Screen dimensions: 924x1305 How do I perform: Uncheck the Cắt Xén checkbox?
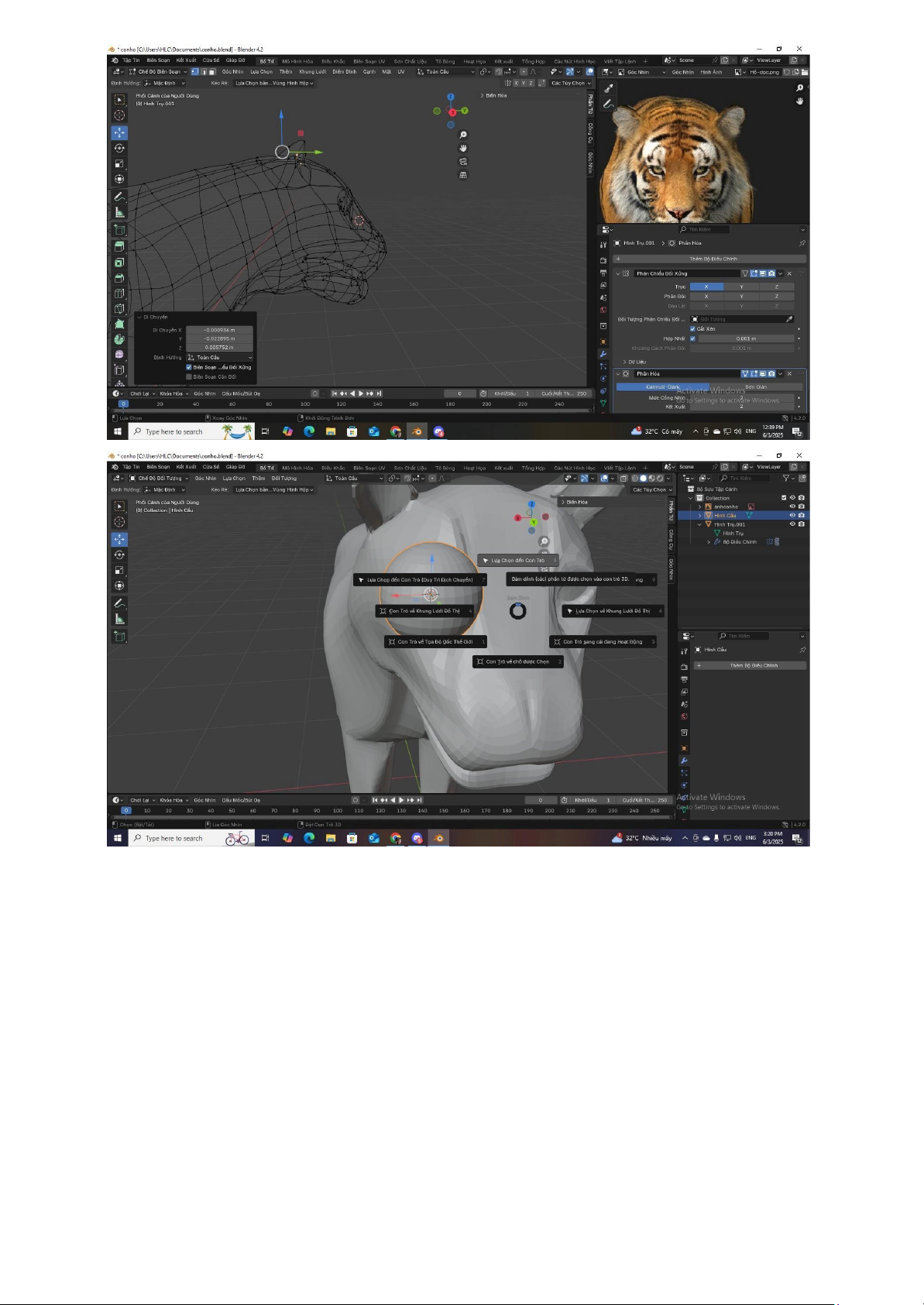coord(692,328)
